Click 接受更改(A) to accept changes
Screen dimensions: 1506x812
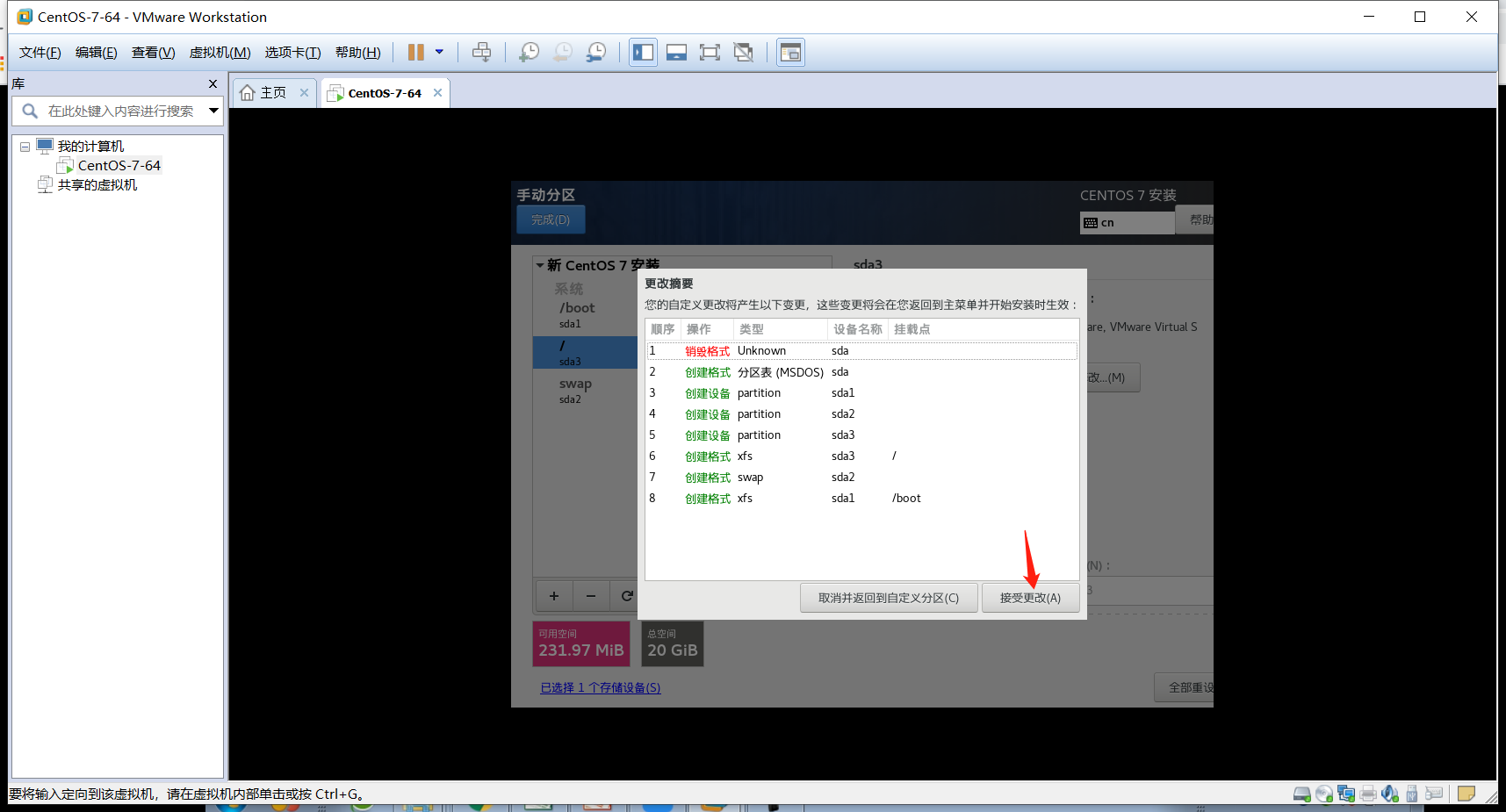pyautogui.click(x=1030, y=598)
